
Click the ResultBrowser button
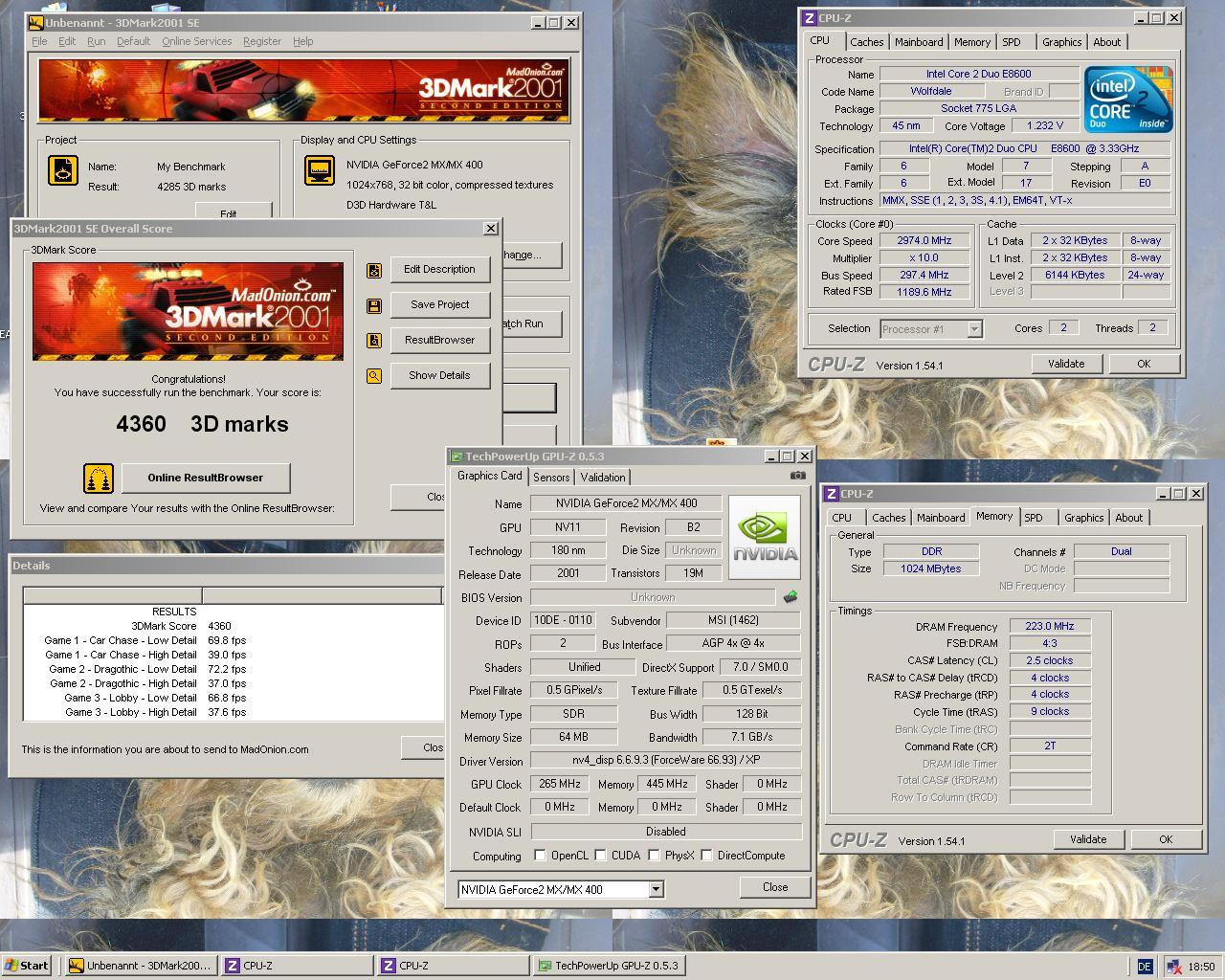(x=439, y=341)
